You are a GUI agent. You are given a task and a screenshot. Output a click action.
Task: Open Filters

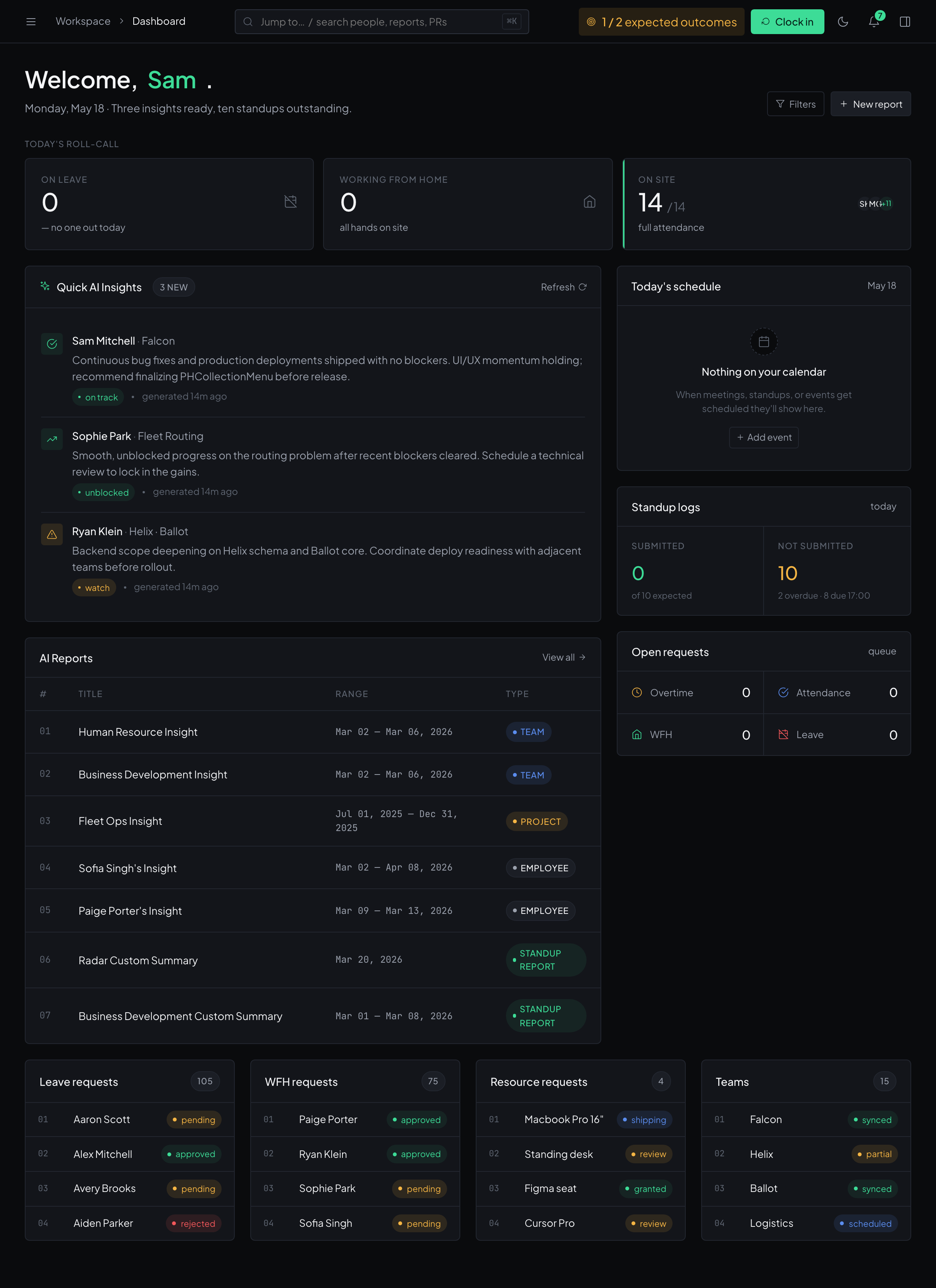[x=795, y=104]
